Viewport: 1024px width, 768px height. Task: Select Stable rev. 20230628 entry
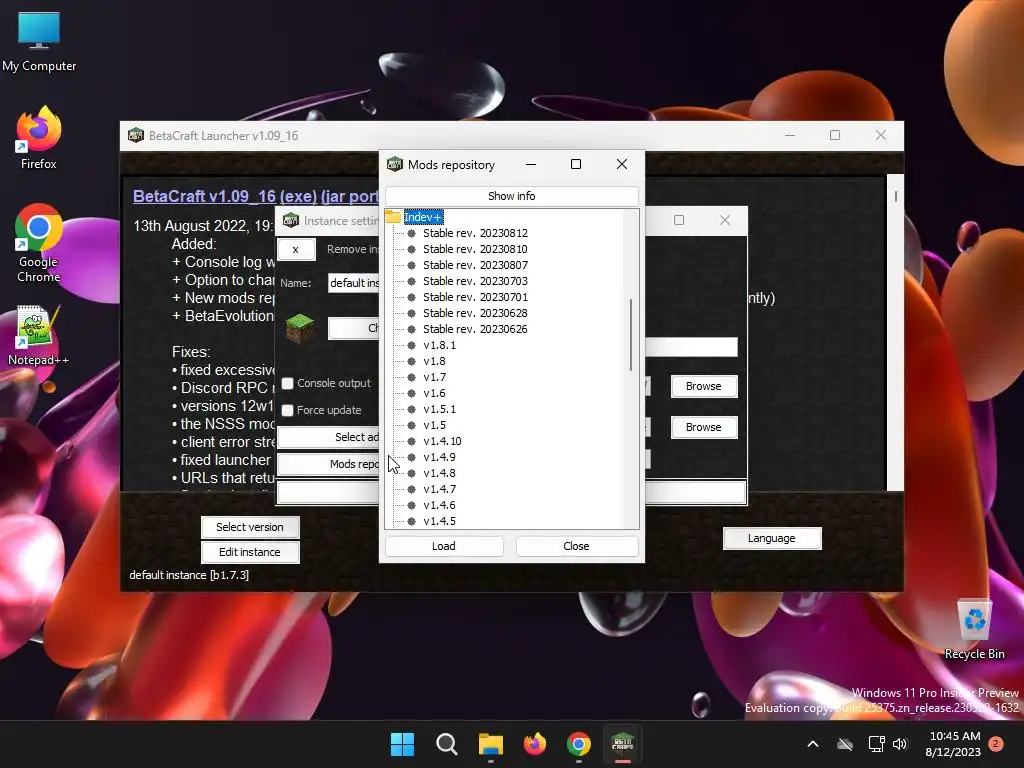pos(475,313)
